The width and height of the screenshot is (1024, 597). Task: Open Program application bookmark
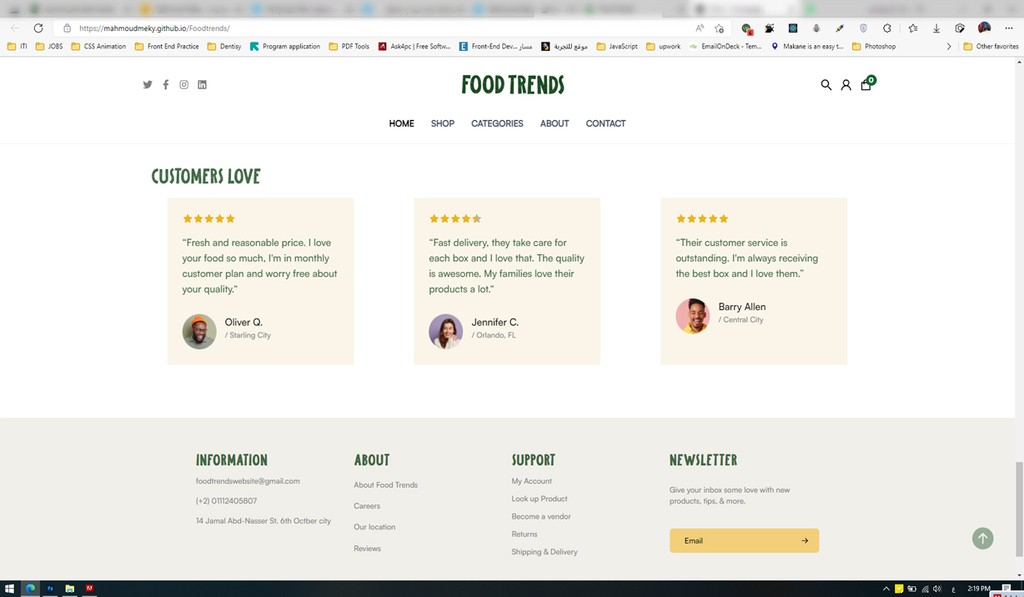click(x=285, y=46)
